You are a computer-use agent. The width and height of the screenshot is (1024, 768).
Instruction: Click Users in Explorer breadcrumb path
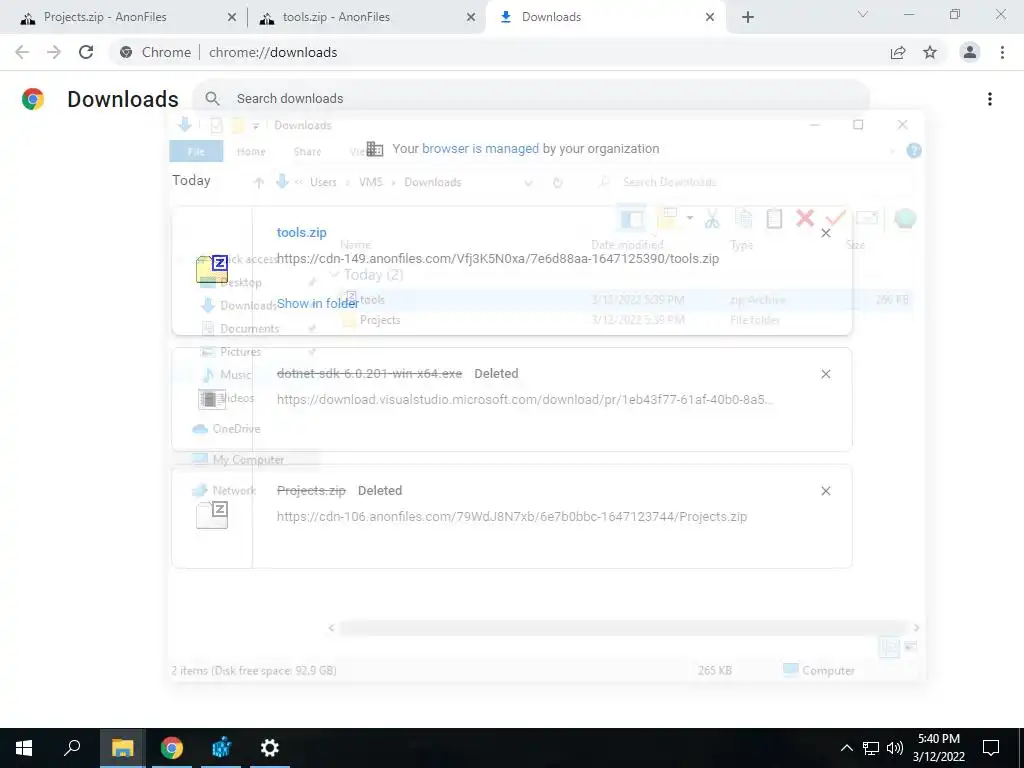[323, 182]
